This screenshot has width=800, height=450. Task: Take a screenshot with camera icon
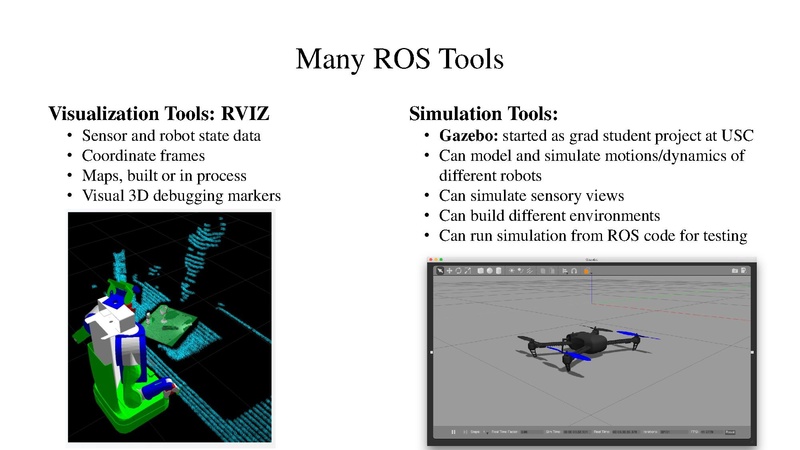734,270
